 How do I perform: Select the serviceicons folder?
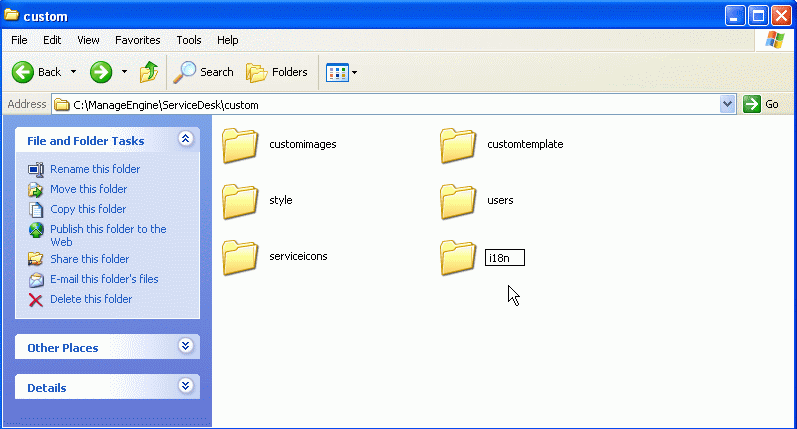[240, 257]
